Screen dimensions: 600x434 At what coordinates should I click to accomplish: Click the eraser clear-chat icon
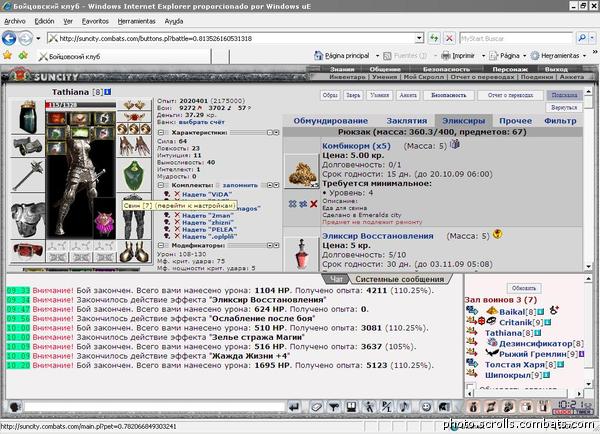point(316,407)
